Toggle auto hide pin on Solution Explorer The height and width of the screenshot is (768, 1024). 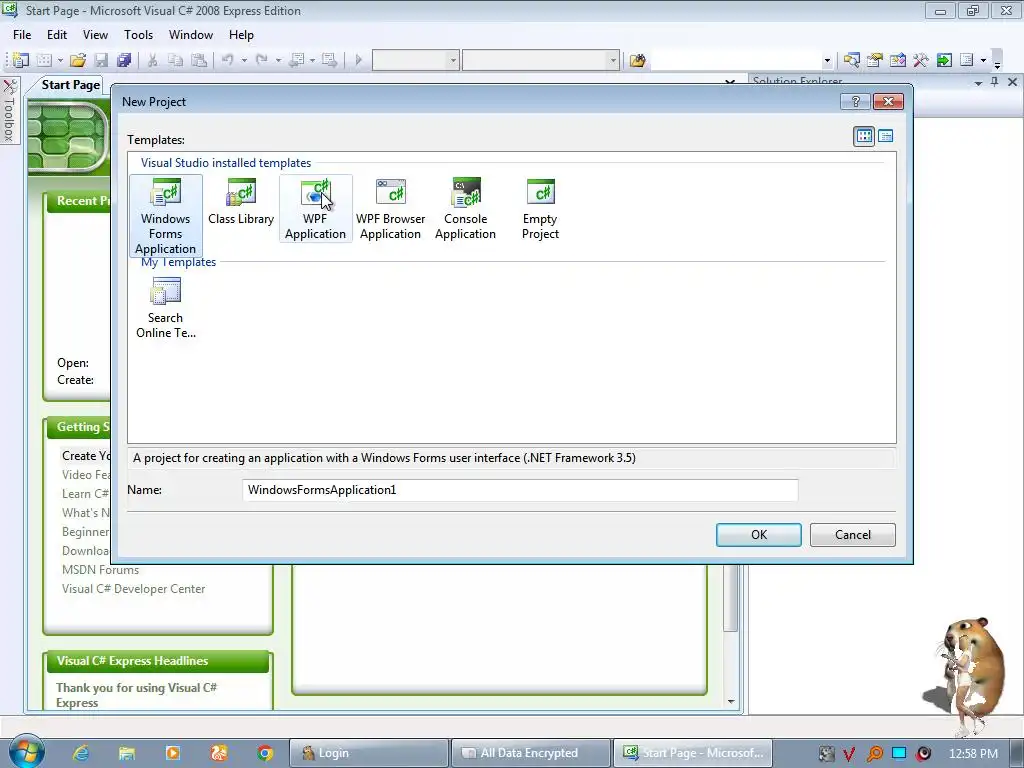pyautogui.click(x=995, y=82)
